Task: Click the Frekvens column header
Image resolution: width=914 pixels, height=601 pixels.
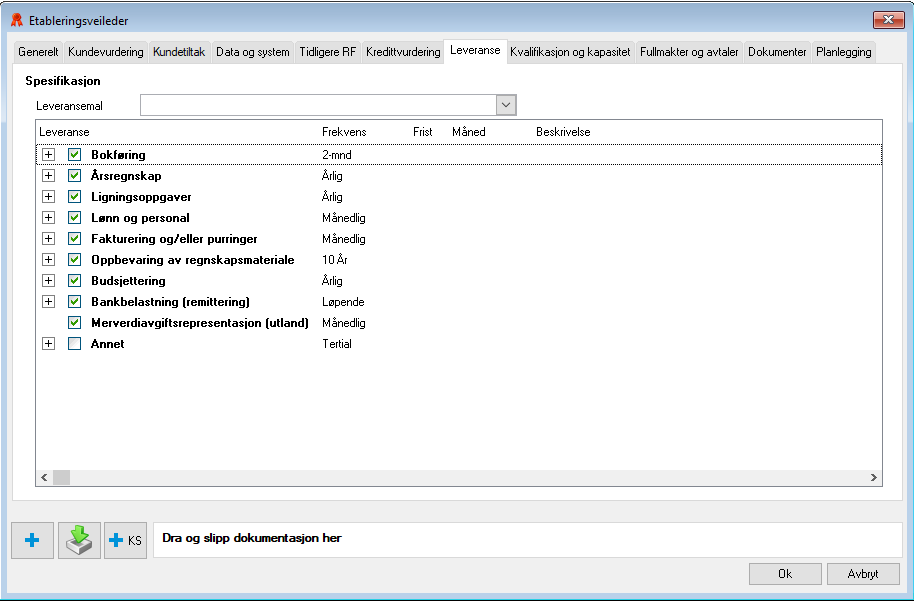Action: [344, 132]
